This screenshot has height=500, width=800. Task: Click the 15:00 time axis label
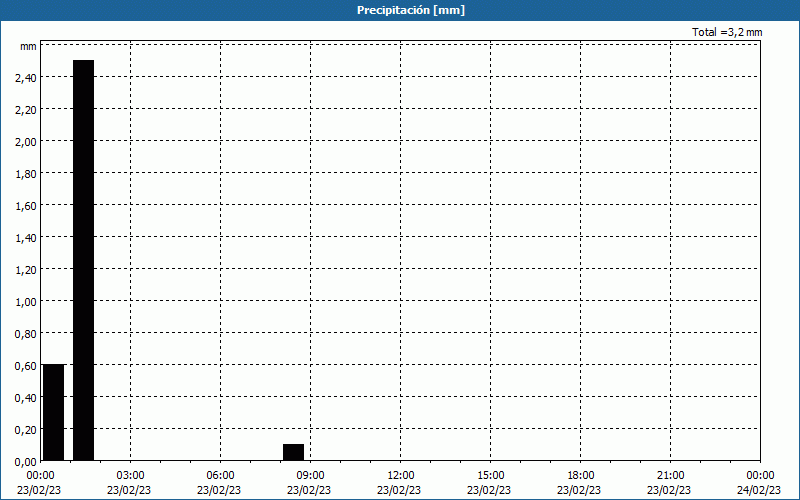point(490,476)
